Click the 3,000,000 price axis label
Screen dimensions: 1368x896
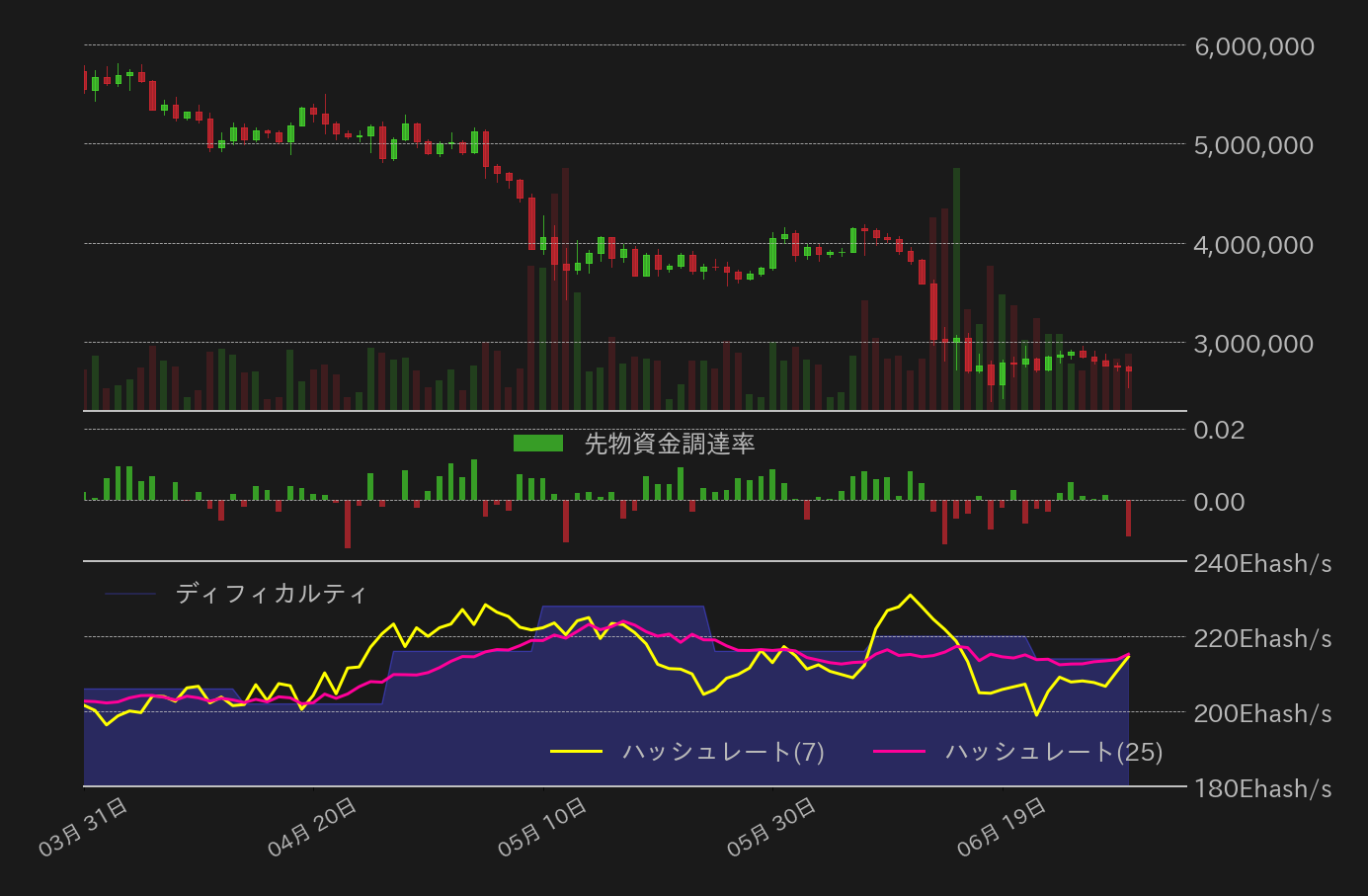click(1254, 343)
